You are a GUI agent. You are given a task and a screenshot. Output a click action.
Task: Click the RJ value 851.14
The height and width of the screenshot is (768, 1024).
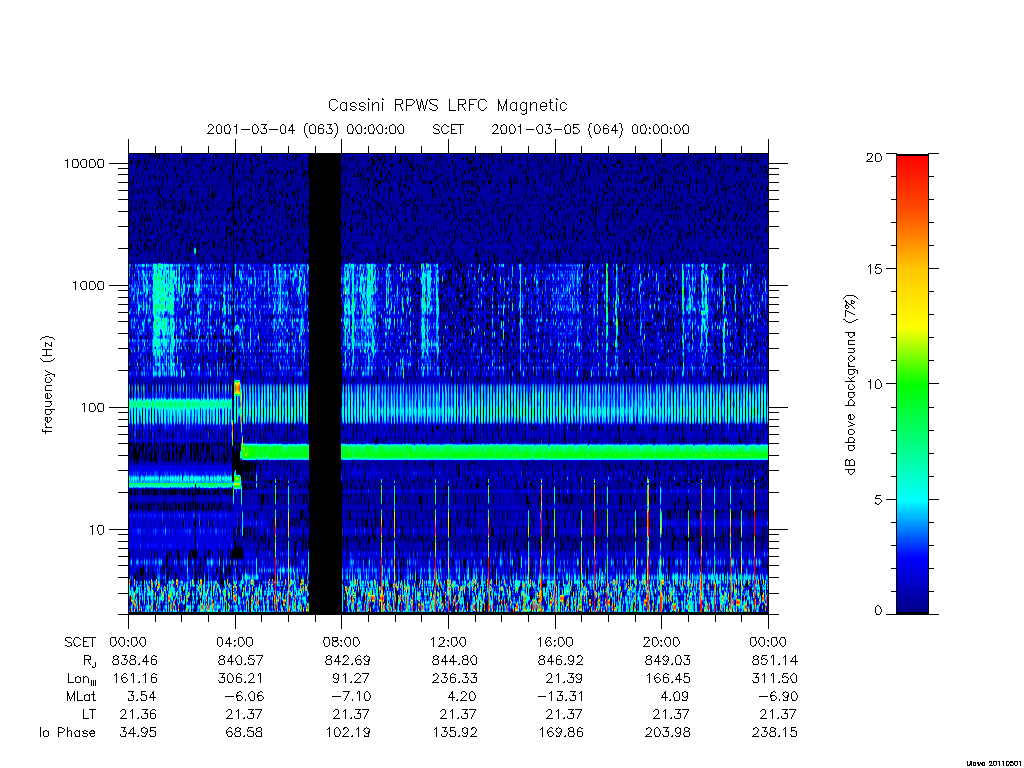pyautogui.click(x=775, y=660)
